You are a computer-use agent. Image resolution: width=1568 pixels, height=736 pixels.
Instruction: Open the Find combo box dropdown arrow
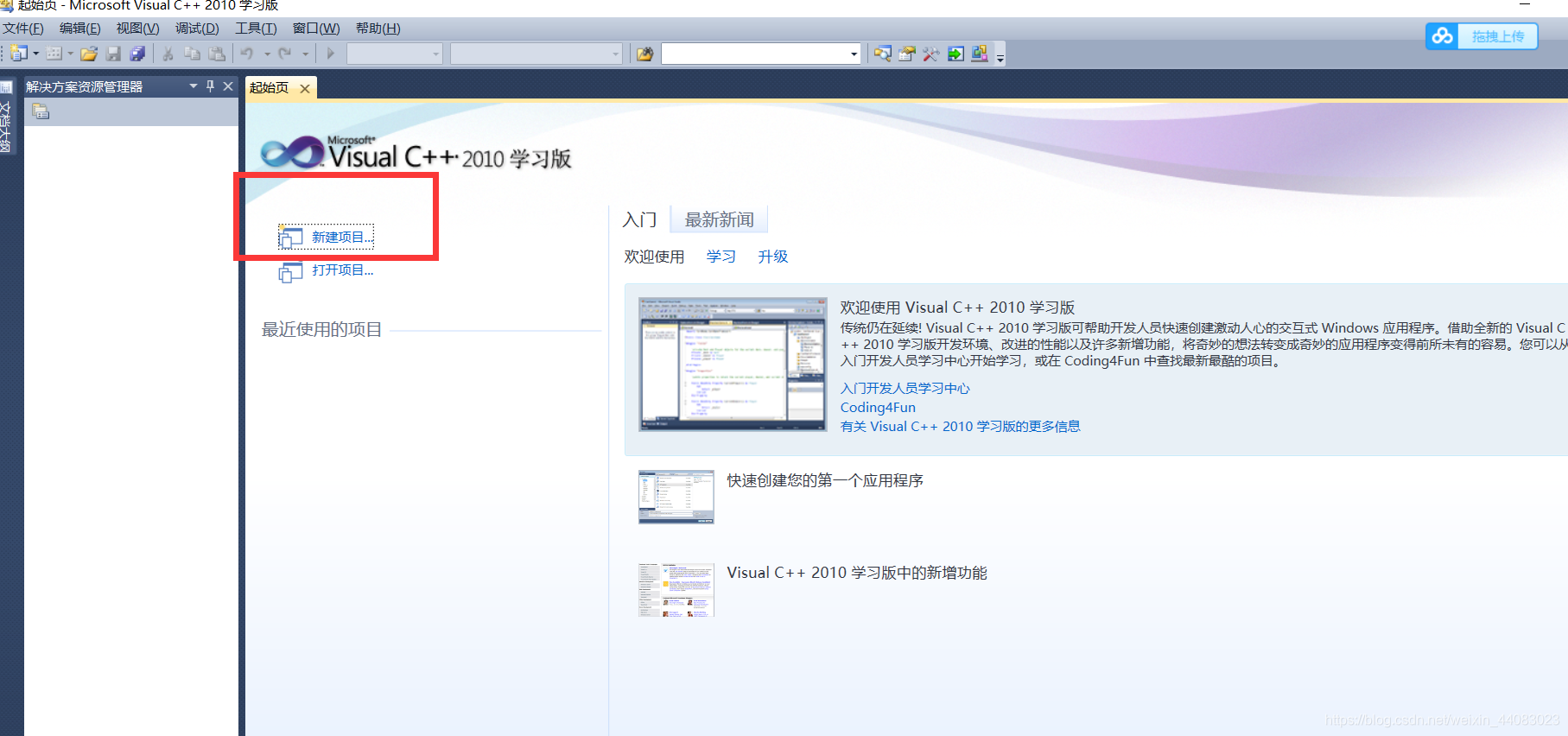click(854, 54)
